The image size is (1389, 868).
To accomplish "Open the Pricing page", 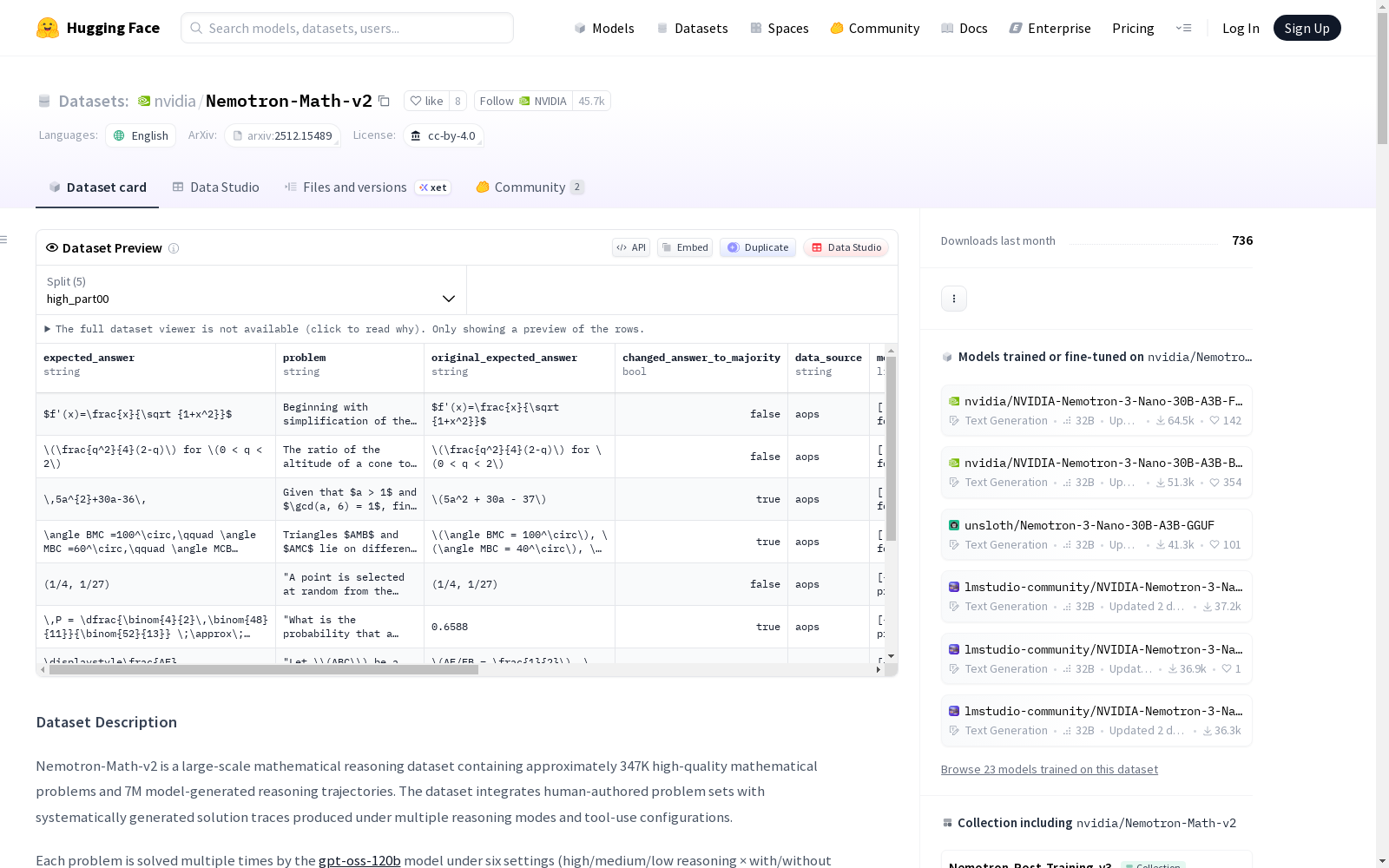I will pos(1133,28).
